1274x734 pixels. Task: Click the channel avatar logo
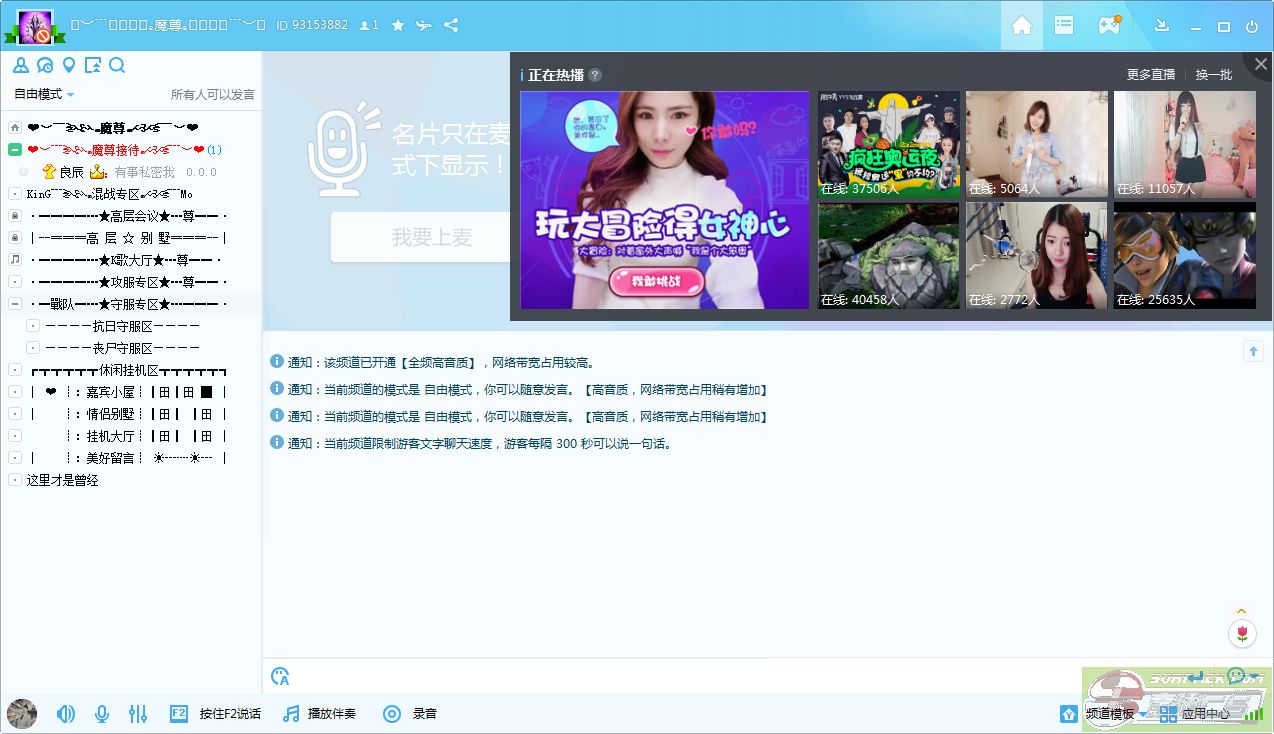(36, 25)
